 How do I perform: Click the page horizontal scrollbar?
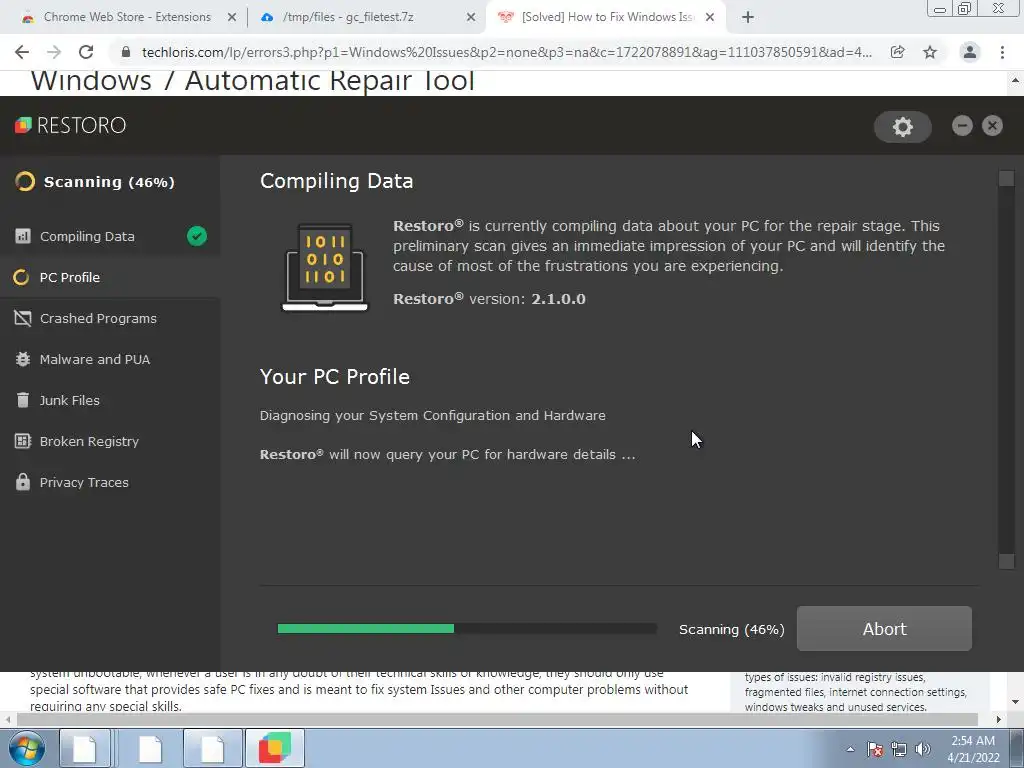point(496,719)
